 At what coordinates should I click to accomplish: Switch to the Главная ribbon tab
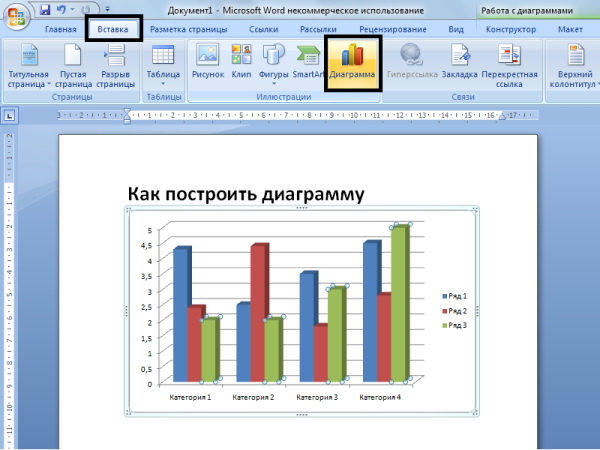click(60, 30)
